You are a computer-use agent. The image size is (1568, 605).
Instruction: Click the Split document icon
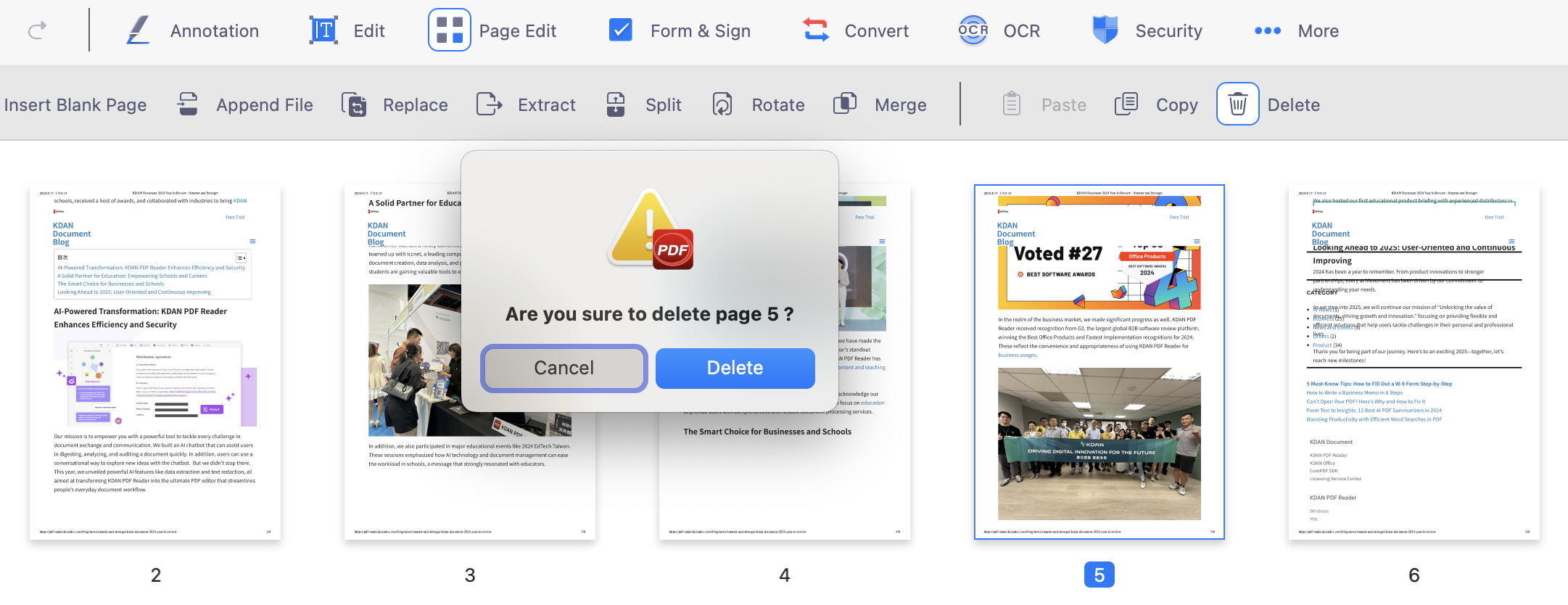click(616, 104)
